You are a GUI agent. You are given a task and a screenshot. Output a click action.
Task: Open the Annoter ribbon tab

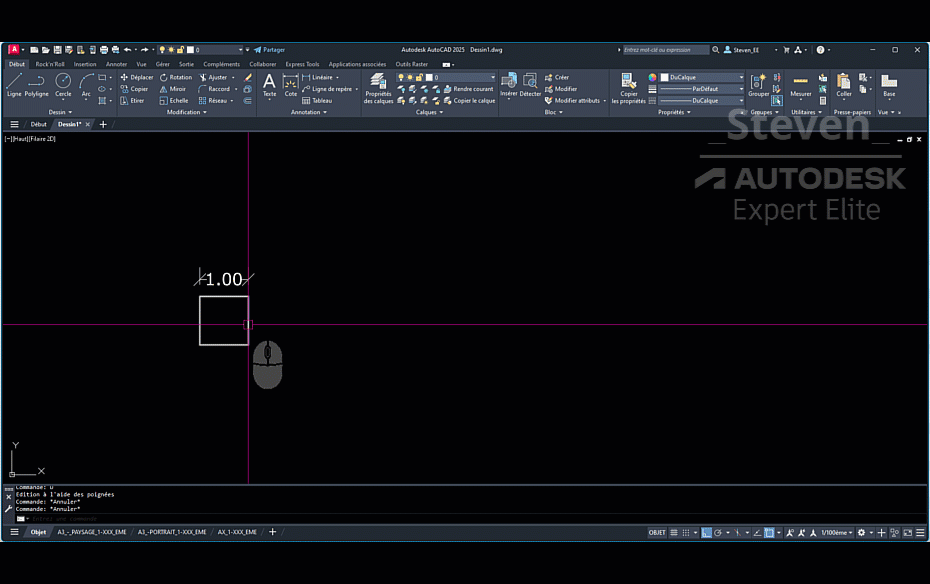pyautogui.click(x=116, y=64)
